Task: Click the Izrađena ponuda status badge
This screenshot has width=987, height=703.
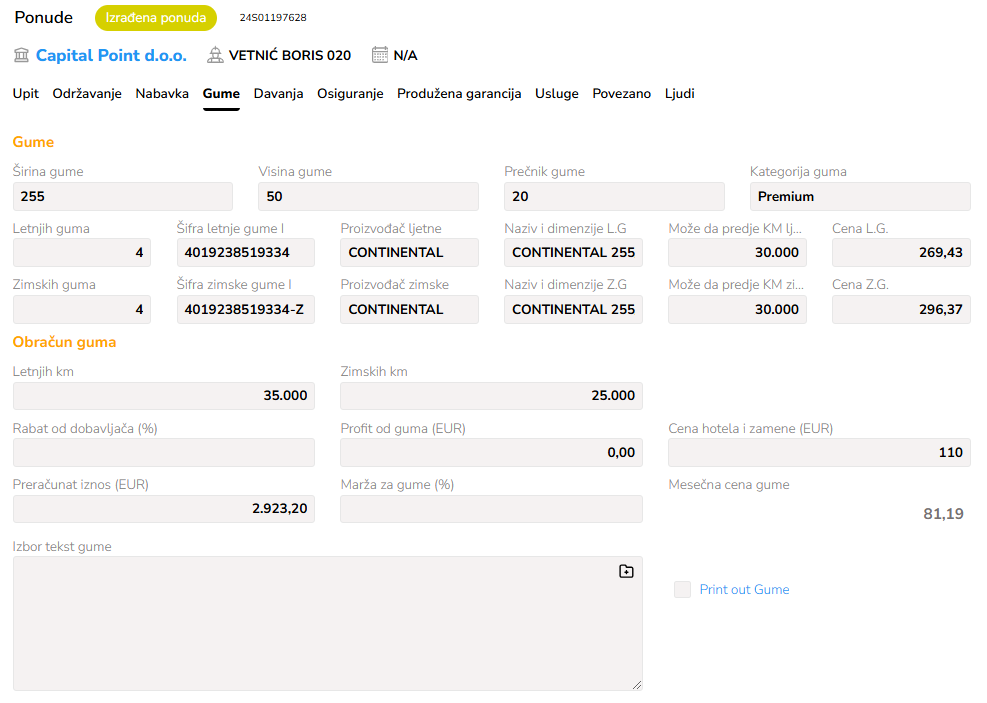Action: coord(156,18)
